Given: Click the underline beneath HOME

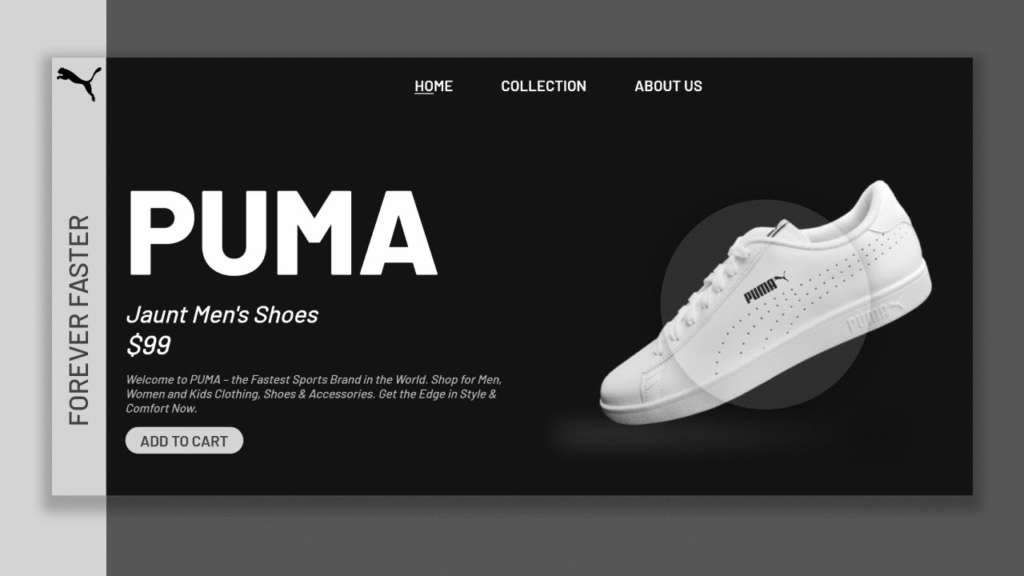Looking at the screenshot, I should click(x=424, y=94).
